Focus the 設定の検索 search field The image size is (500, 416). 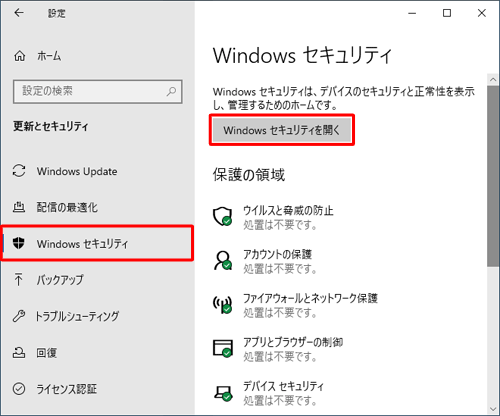pos(98,91)
